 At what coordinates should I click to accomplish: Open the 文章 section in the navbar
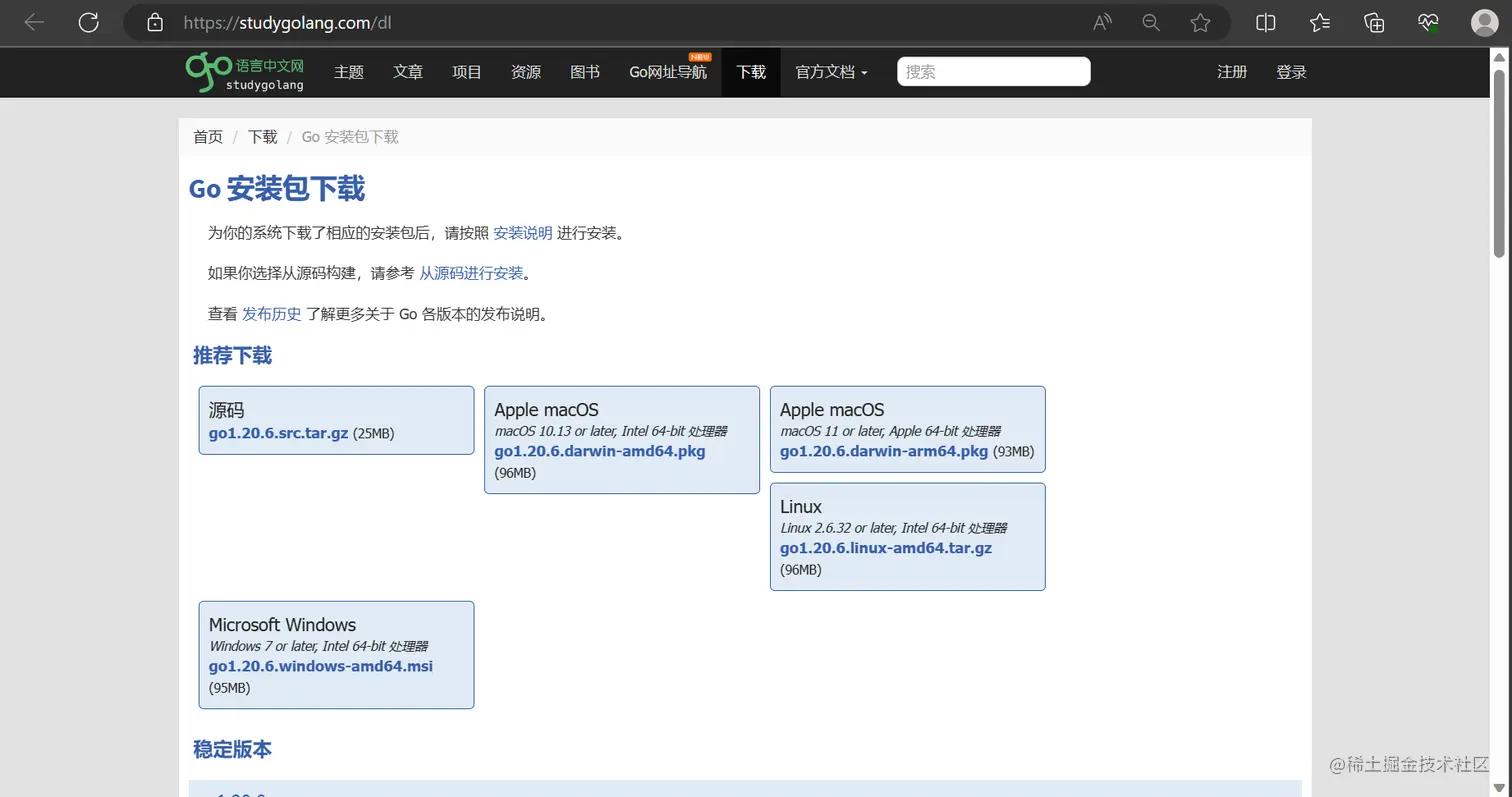[x=407, y=71]
